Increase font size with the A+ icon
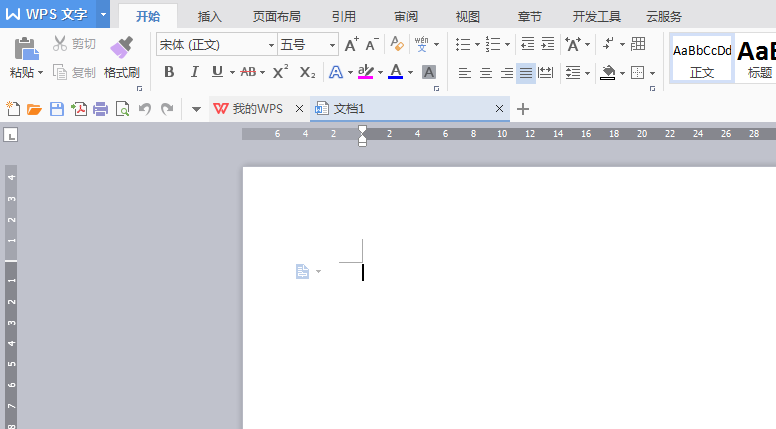The width and height of the screenshot is (776, 429). tap(351, 45)
